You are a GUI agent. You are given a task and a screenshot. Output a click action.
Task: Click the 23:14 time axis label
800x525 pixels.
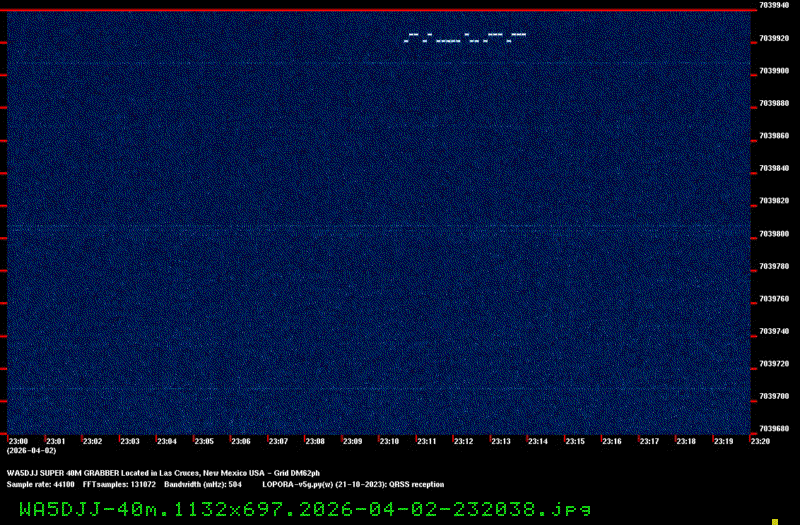pos(538,441)
